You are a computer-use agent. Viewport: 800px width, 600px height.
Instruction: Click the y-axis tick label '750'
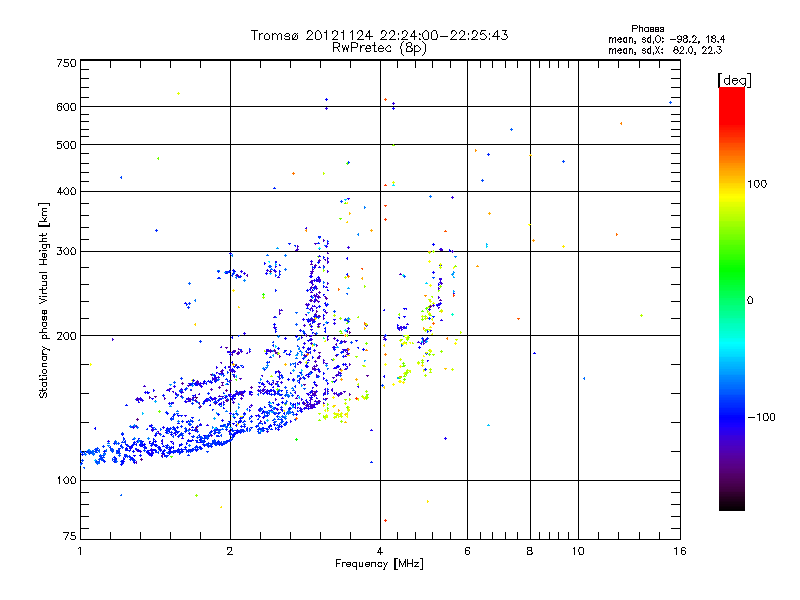[x=66, y=63]
